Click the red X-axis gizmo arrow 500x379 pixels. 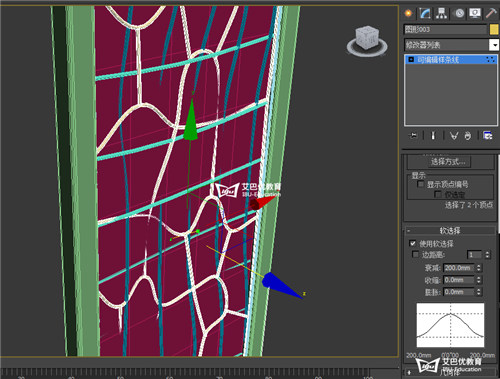(x=263, y=203)
